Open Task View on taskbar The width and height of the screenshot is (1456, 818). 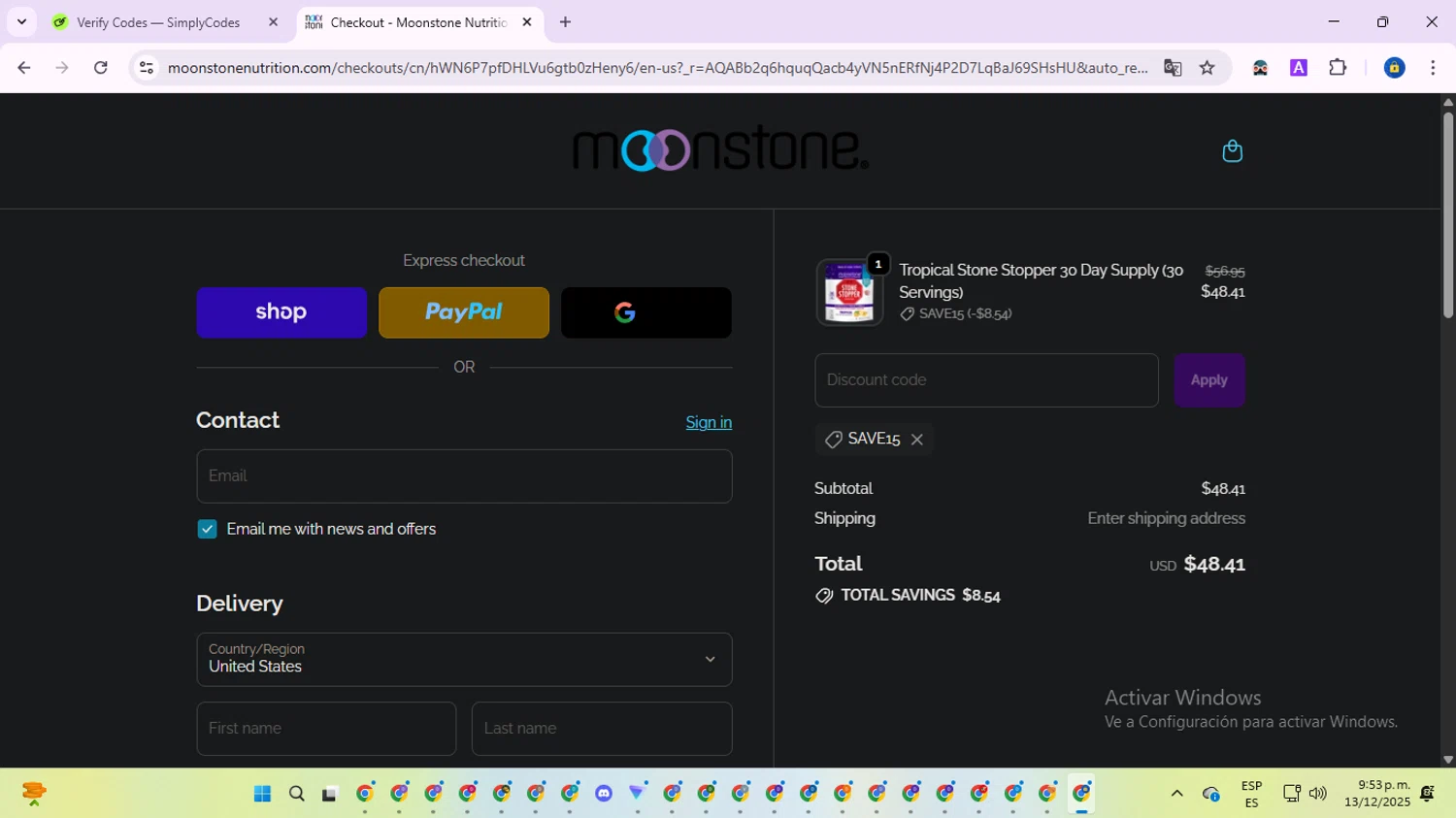(x=330, y=794)
